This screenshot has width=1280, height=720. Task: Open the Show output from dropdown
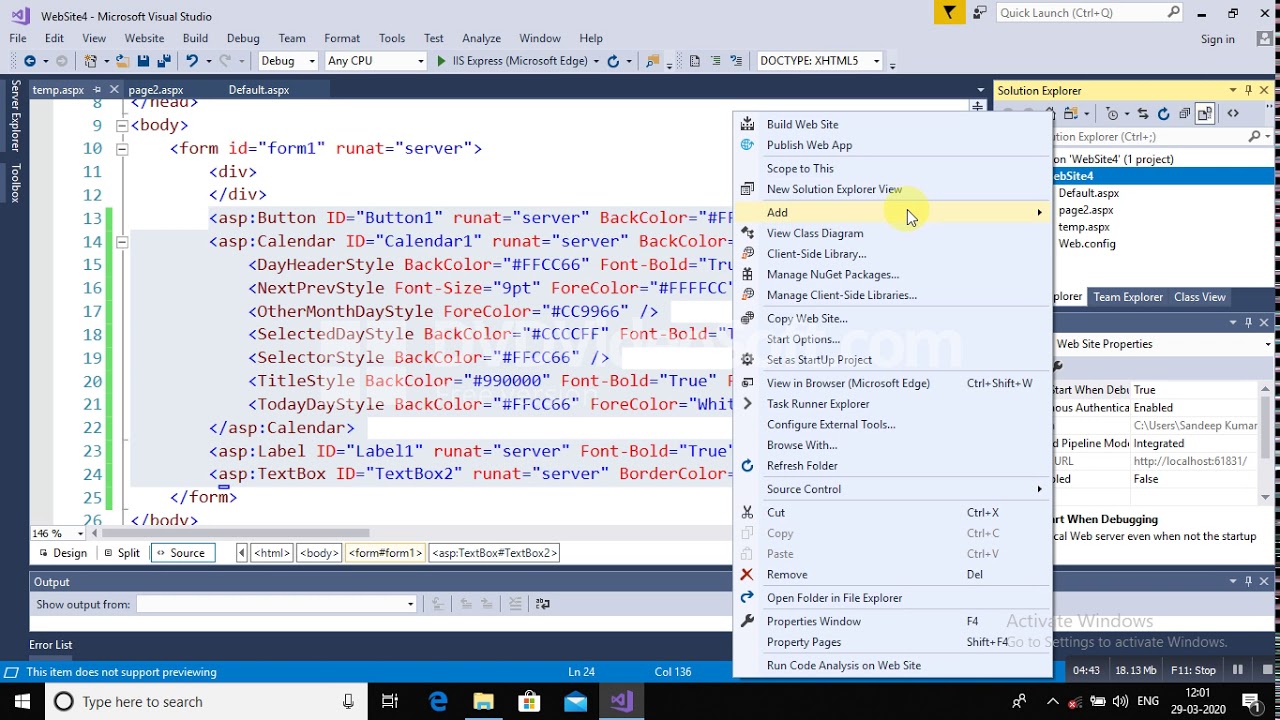[276, 604]
